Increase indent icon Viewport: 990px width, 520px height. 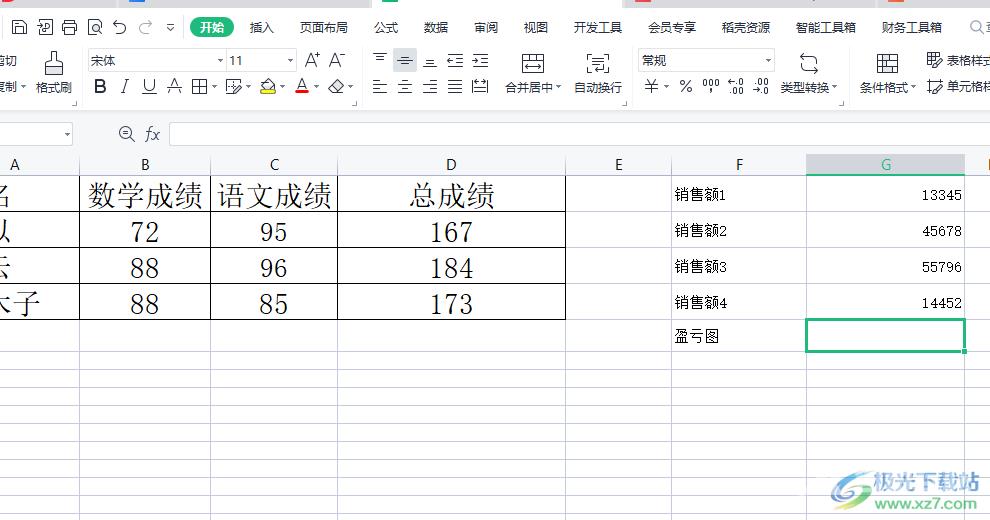[480, 61]
